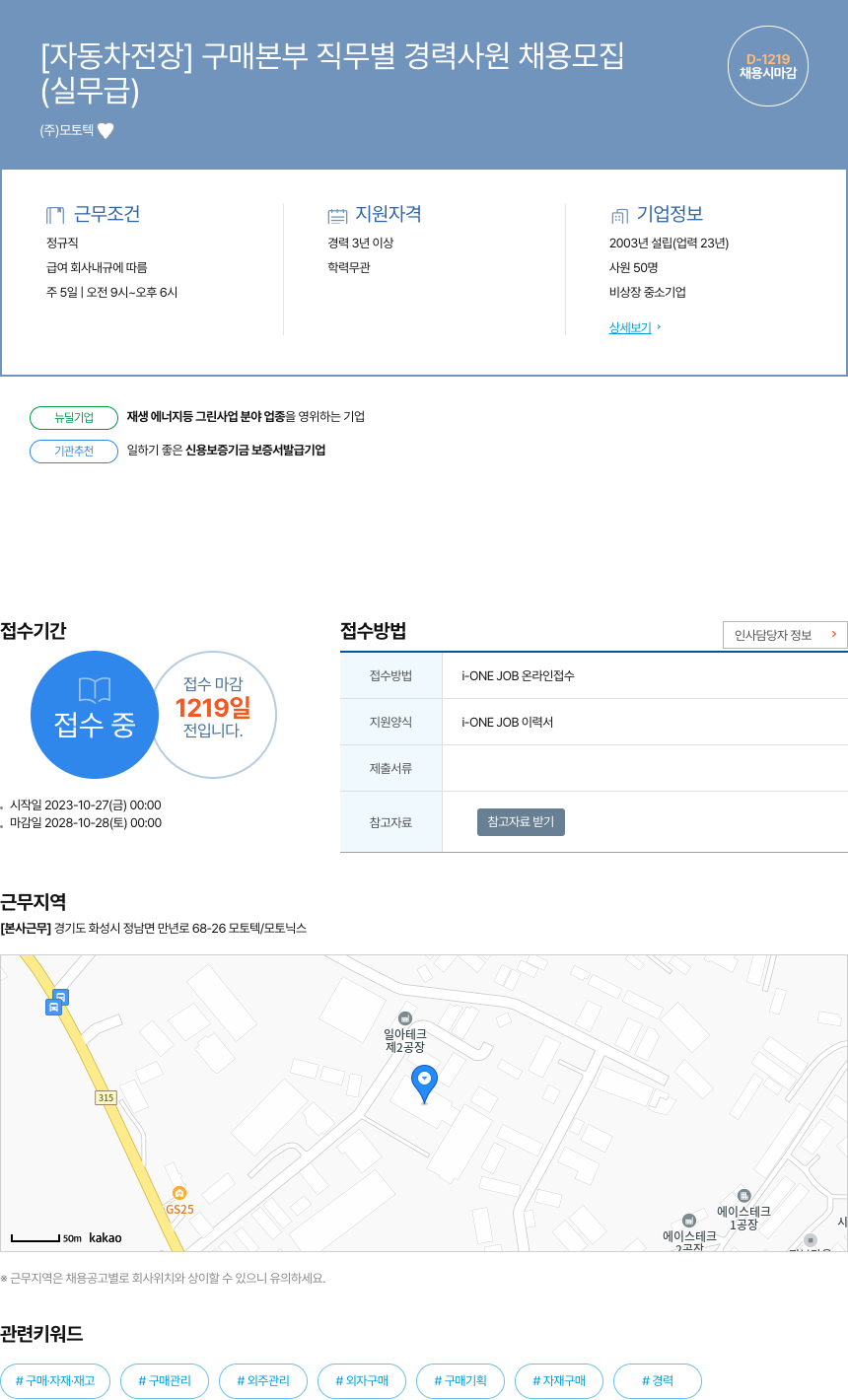Viewport: 848px width, 1400px height.
Task: Click the kakao map logo
Action: 106,1237
